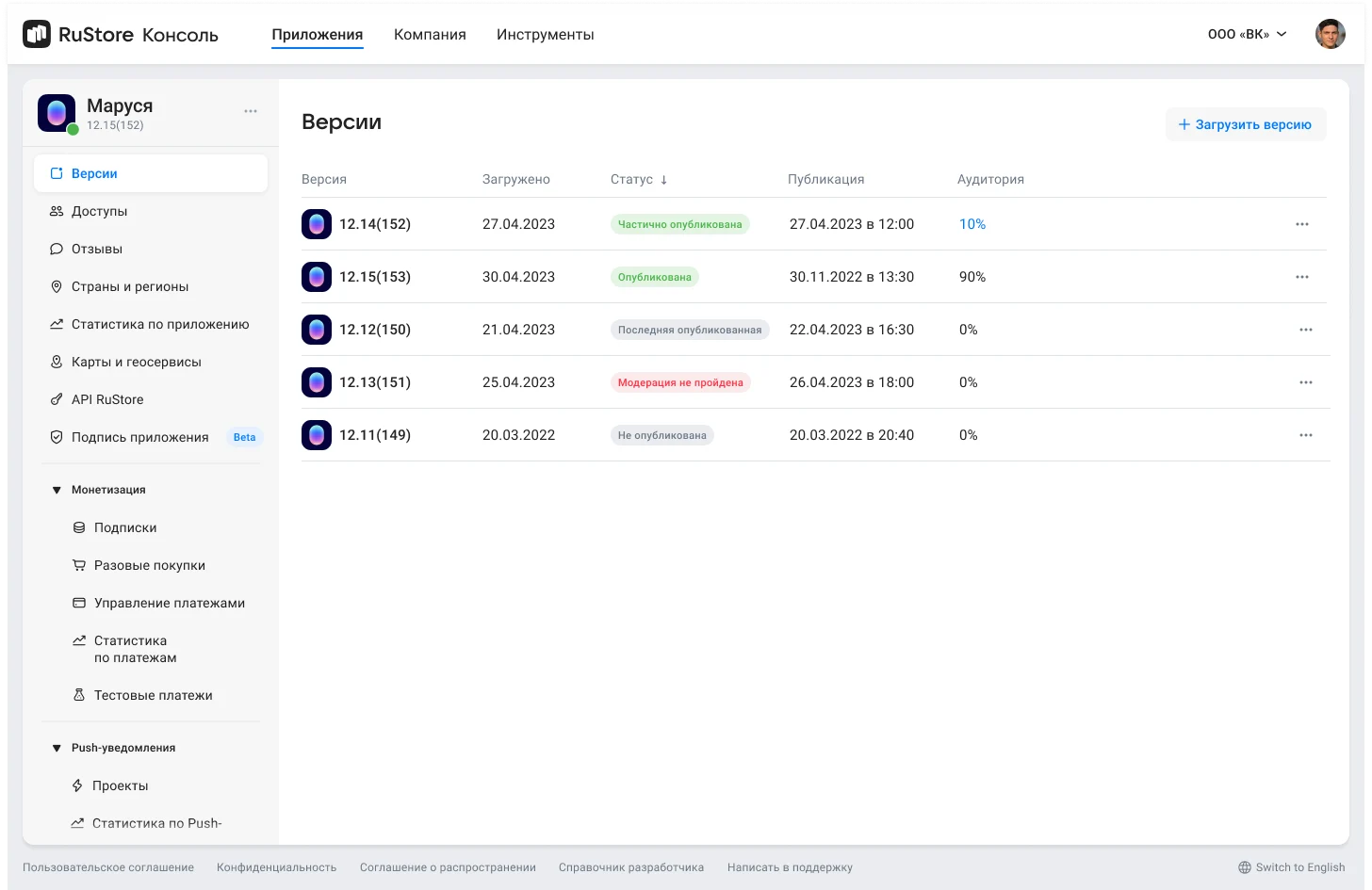
Task: Open Отзывы section in sidebar
Action: (x=96, y=249)
